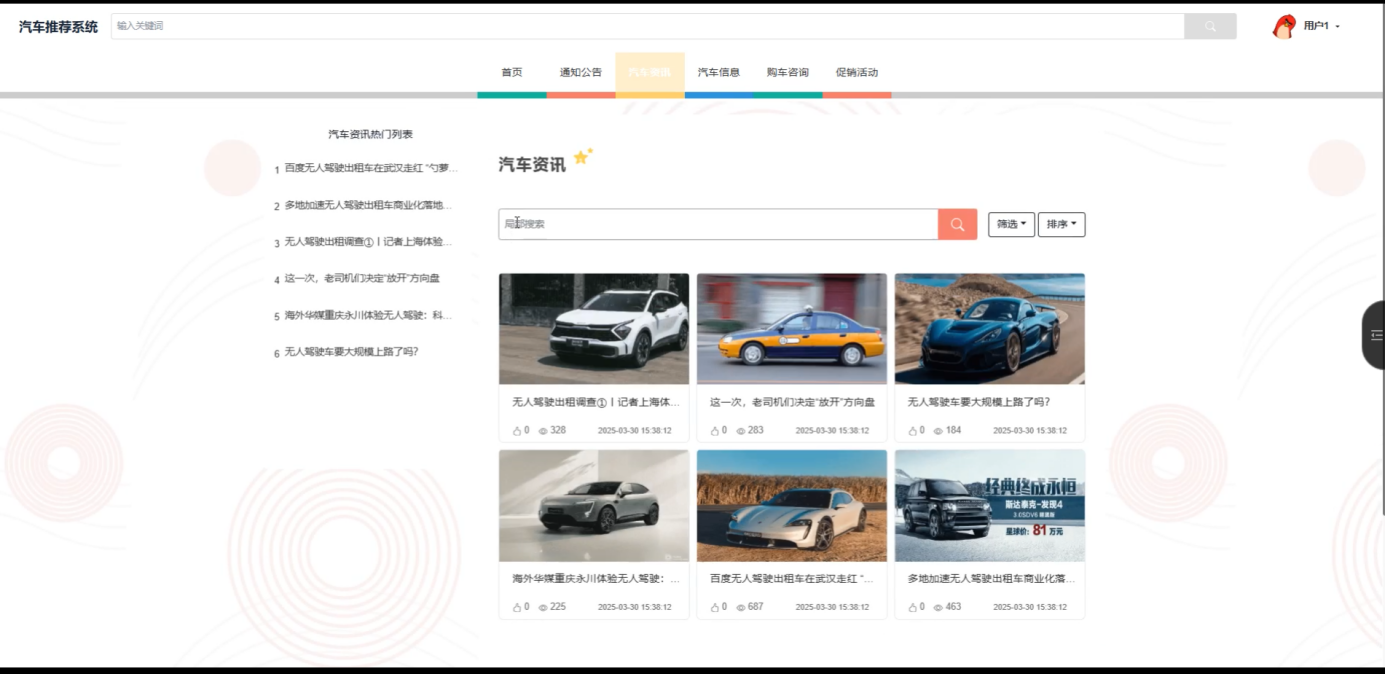1385x674 pixels.
Task: Like the article 无人驾驶车要大规模上路了吗 thumbs-up
Action: point(913,431)
